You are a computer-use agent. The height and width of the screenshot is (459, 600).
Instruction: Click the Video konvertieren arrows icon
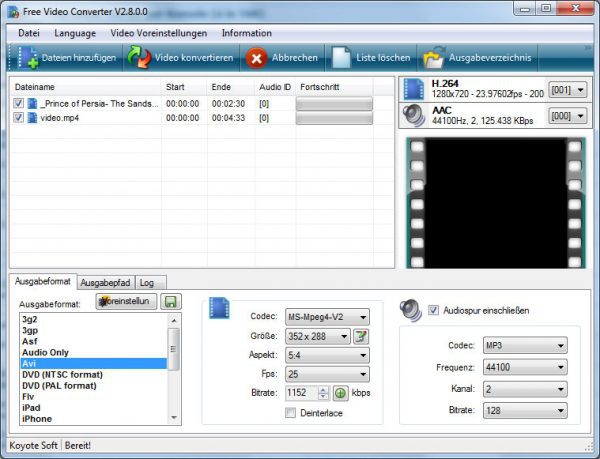[x=139, y=57]
